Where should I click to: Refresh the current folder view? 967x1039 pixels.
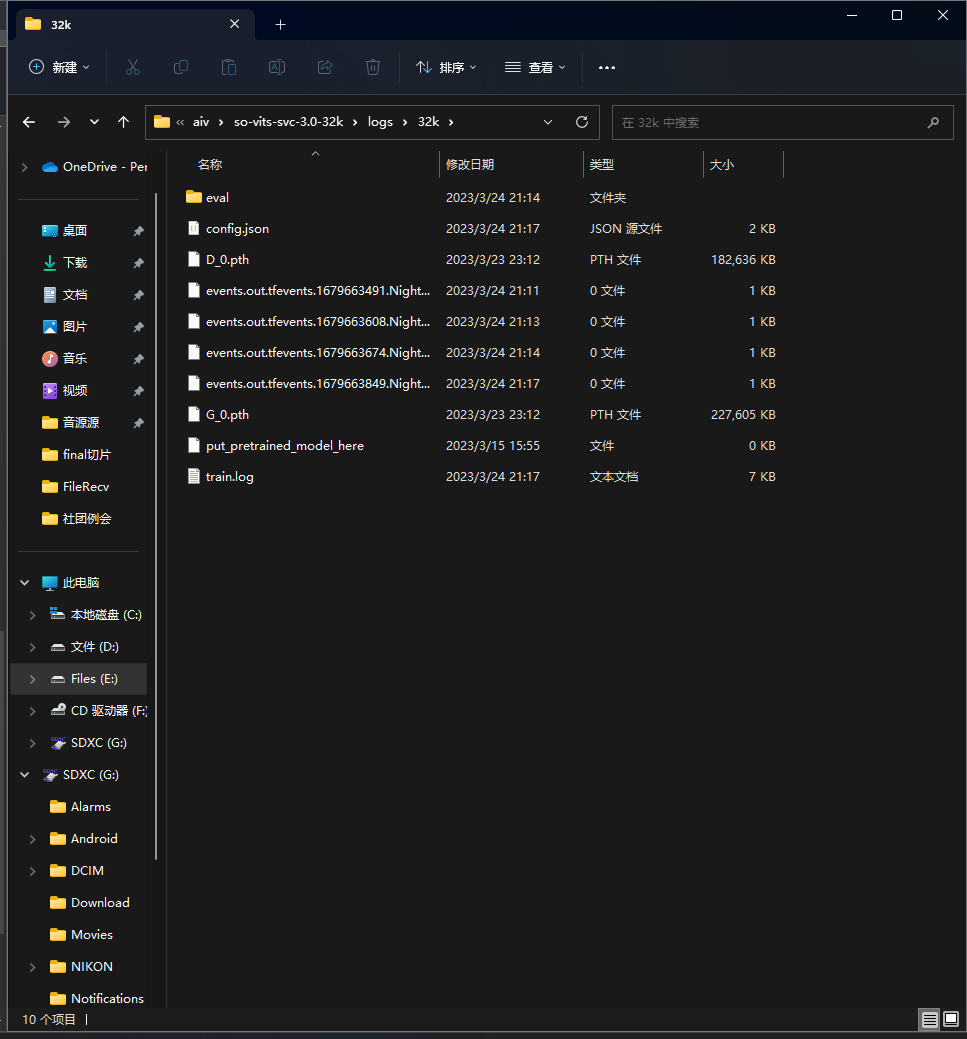coord(581,121)
